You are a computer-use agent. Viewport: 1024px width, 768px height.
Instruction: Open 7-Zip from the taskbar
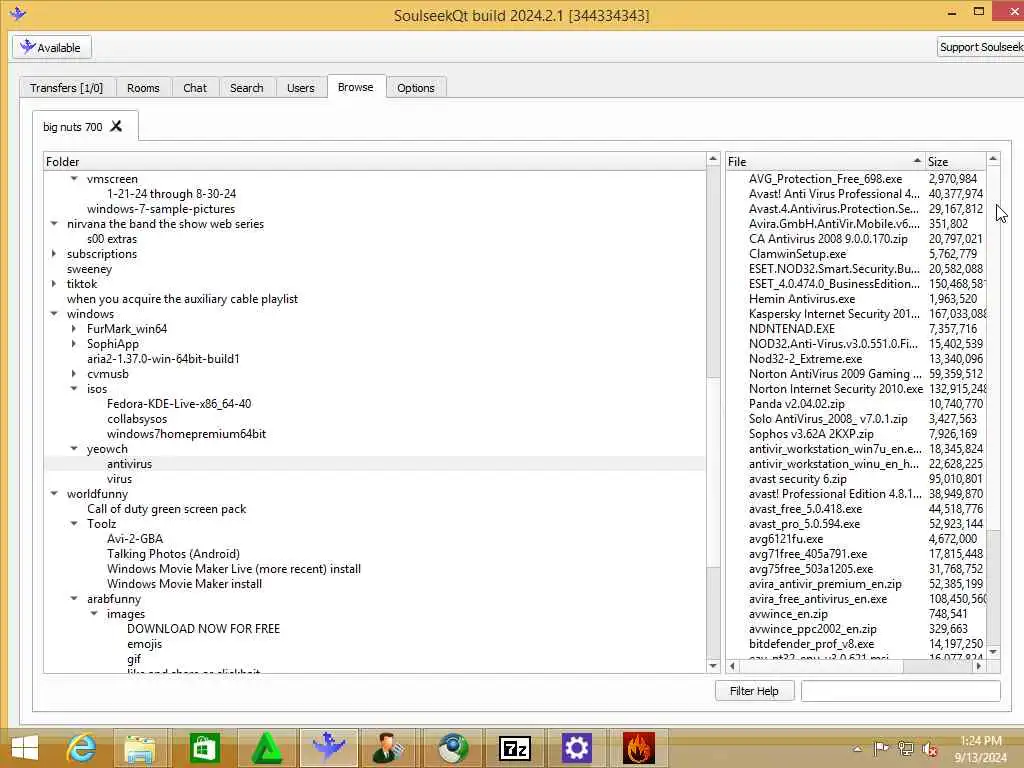coord(515,748)
